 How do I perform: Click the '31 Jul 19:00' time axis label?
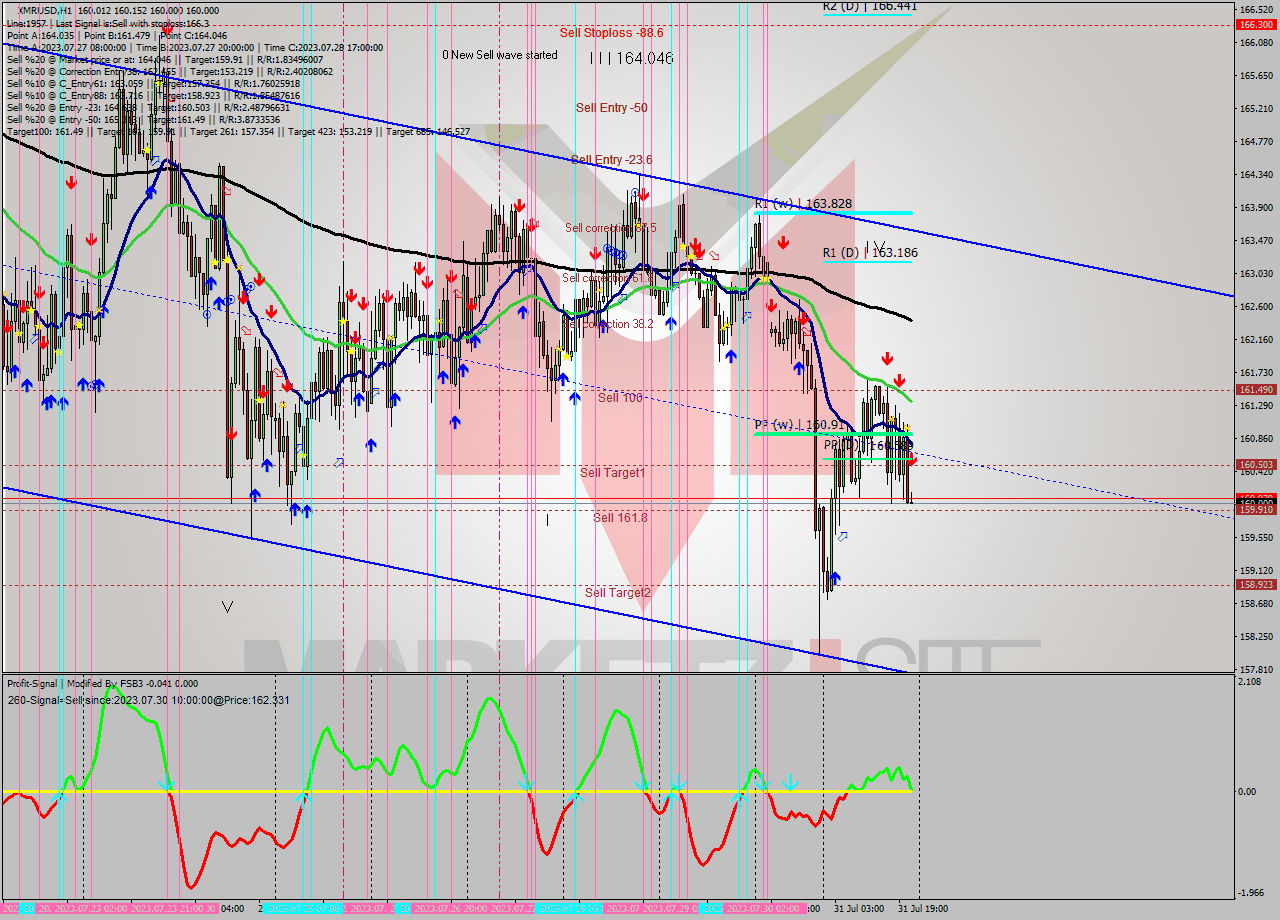(922, 909)
